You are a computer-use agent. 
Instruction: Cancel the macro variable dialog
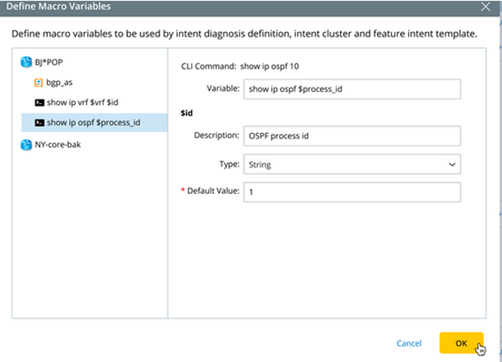[x=409, y=343]
